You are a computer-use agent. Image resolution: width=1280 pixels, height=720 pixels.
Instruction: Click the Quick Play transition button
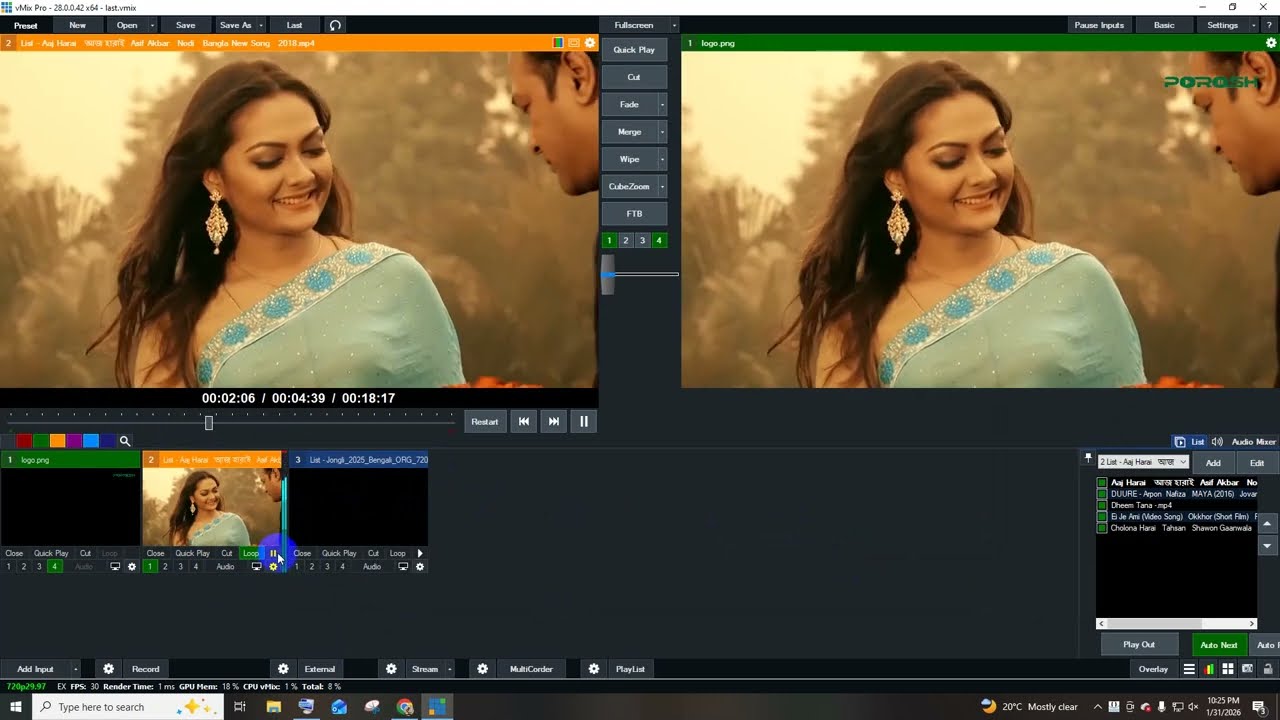click(634, 50)
